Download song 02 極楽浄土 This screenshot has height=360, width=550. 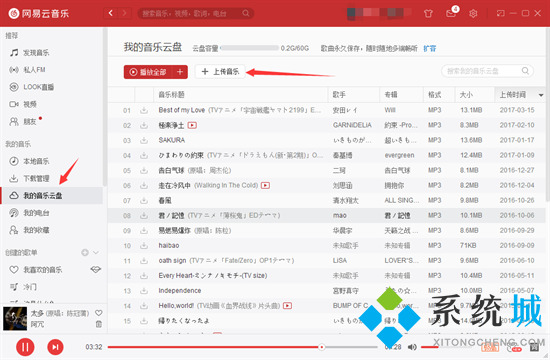coord(144,125)
